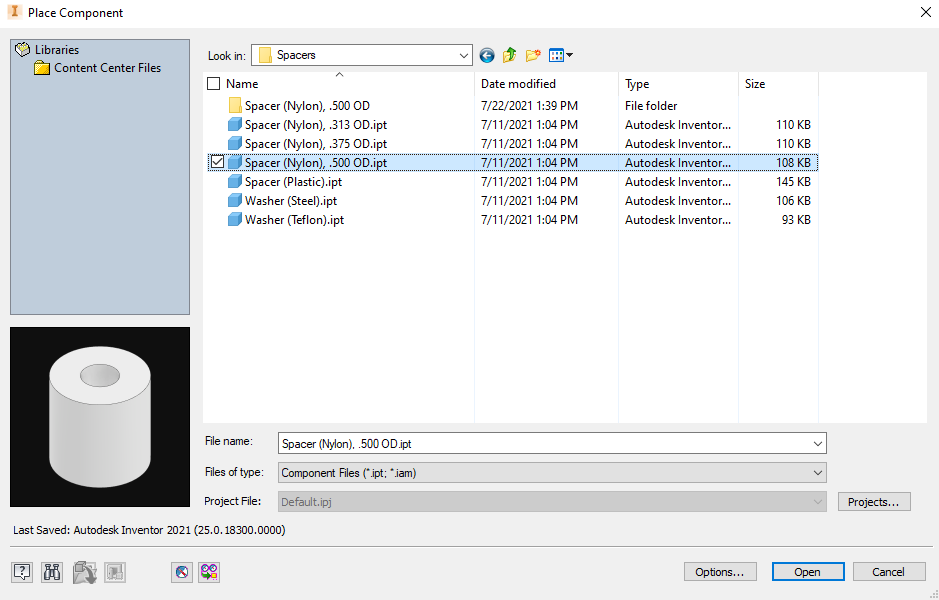The image size is (939, 600).
Task: Open the view options dropdown arrow
Action: pyautogui.click(x=570, y=55)
